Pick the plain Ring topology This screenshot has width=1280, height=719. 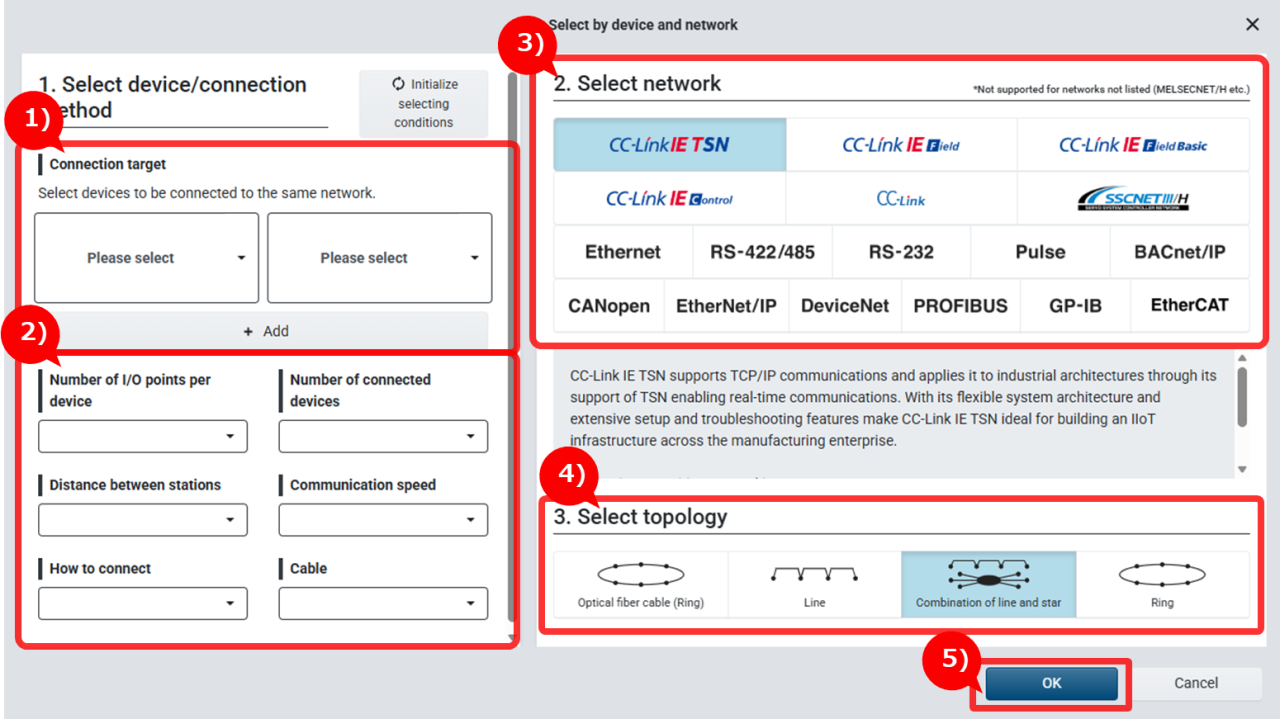(1162, 584)
